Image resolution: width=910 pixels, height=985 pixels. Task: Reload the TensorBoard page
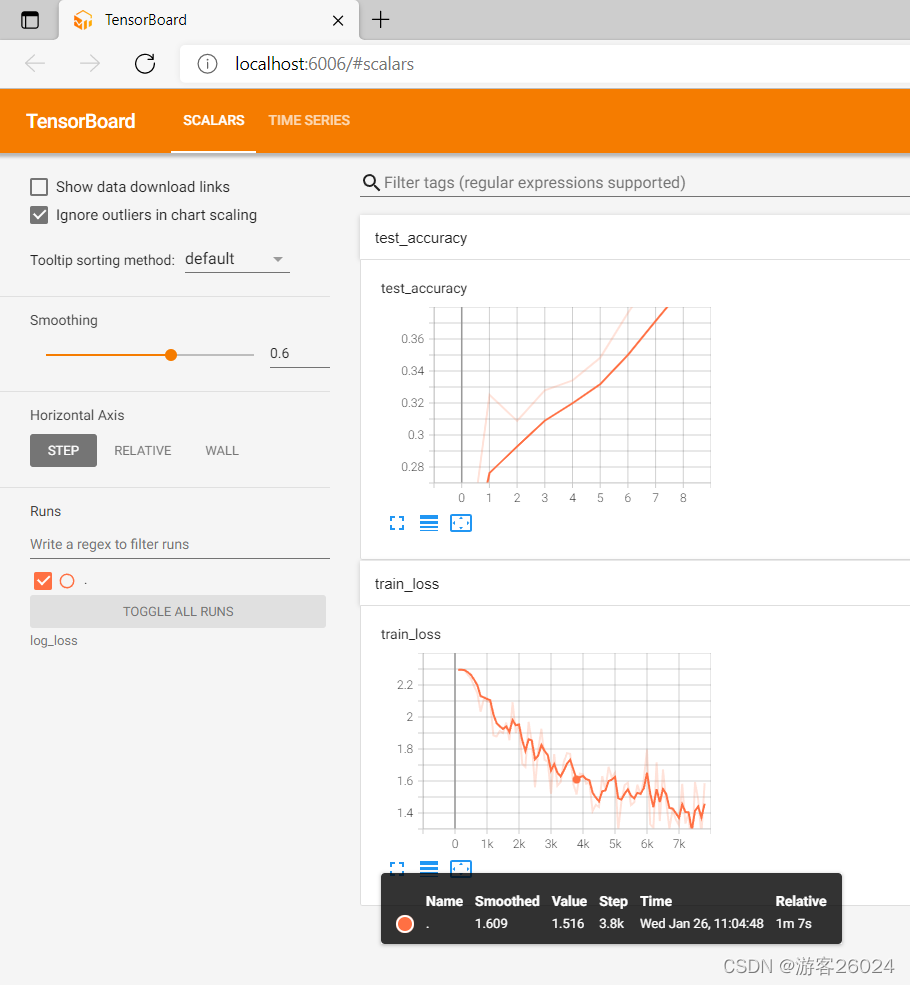click(145, 63)
